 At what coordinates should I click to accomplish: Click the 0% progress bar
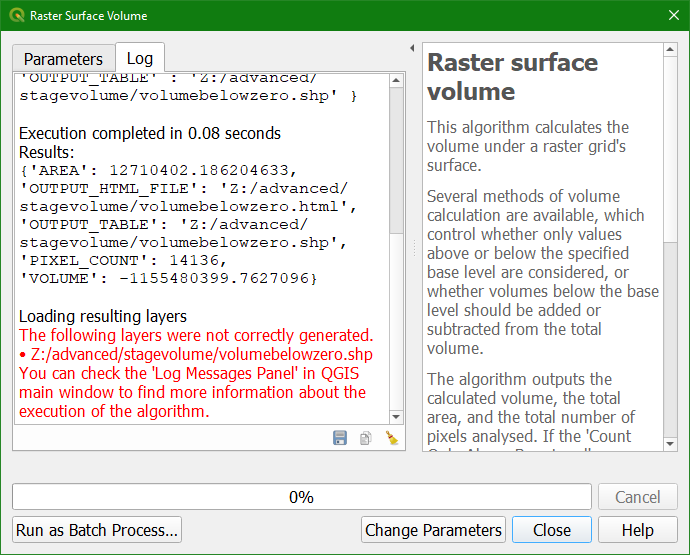[x=301, y=497]
